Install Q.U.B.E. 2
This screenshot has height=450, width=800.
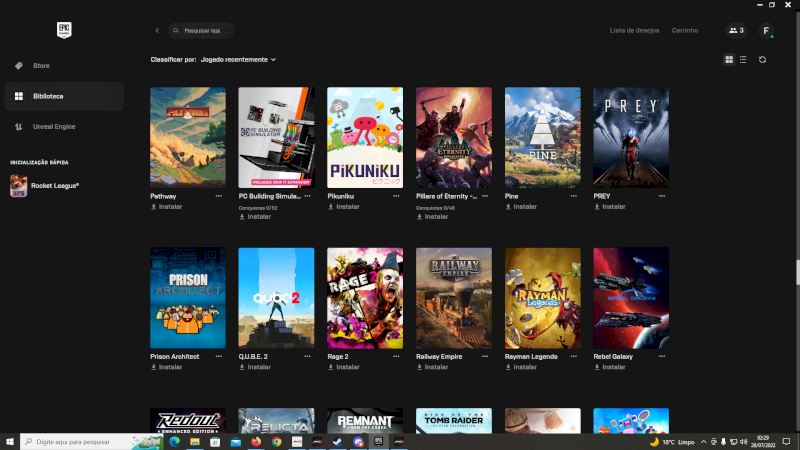click(x=255, y=367)
